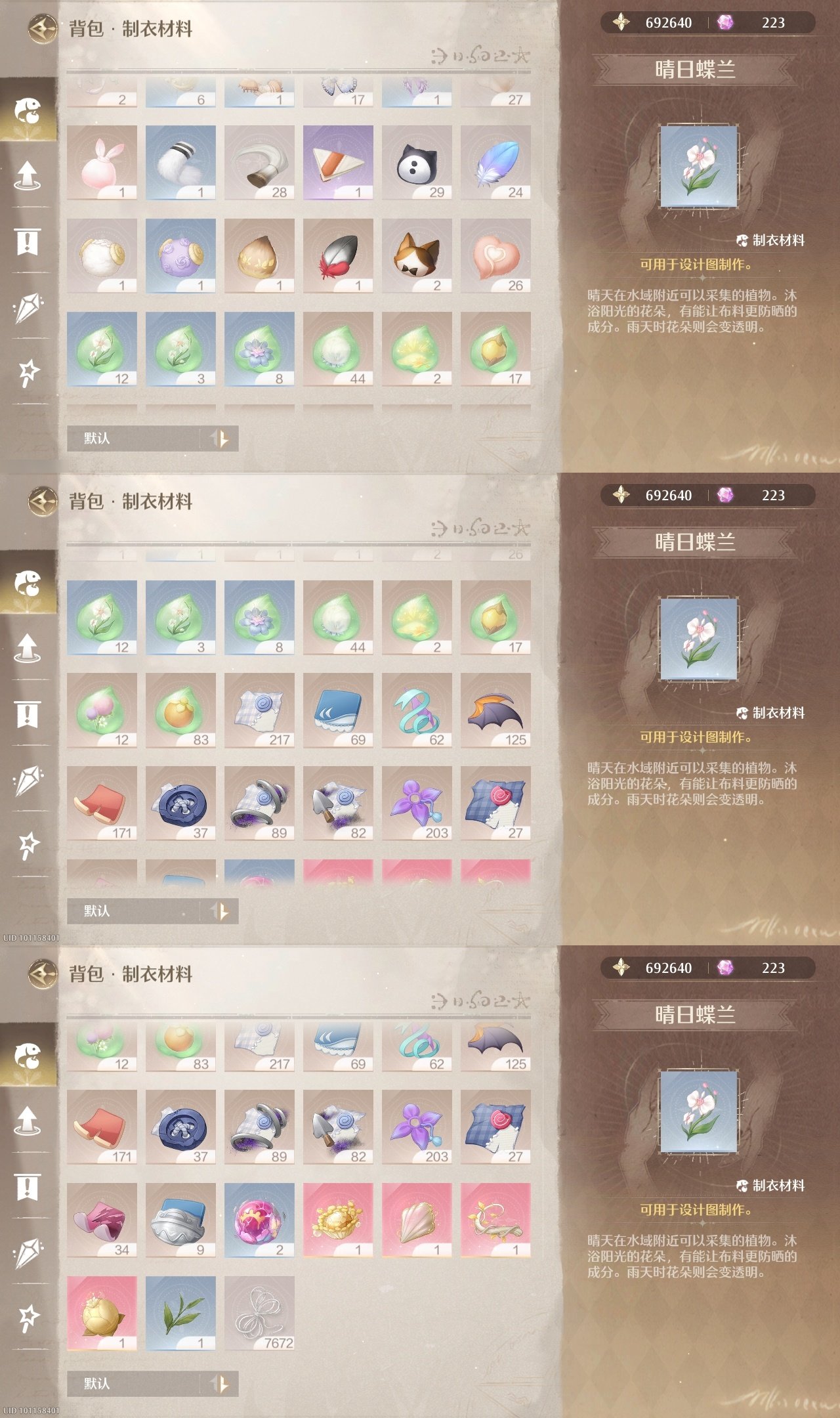Viewport: 840px width, 1418px height.
Task: Select the thread spool item showing 7672
Action: (259, 1313)
